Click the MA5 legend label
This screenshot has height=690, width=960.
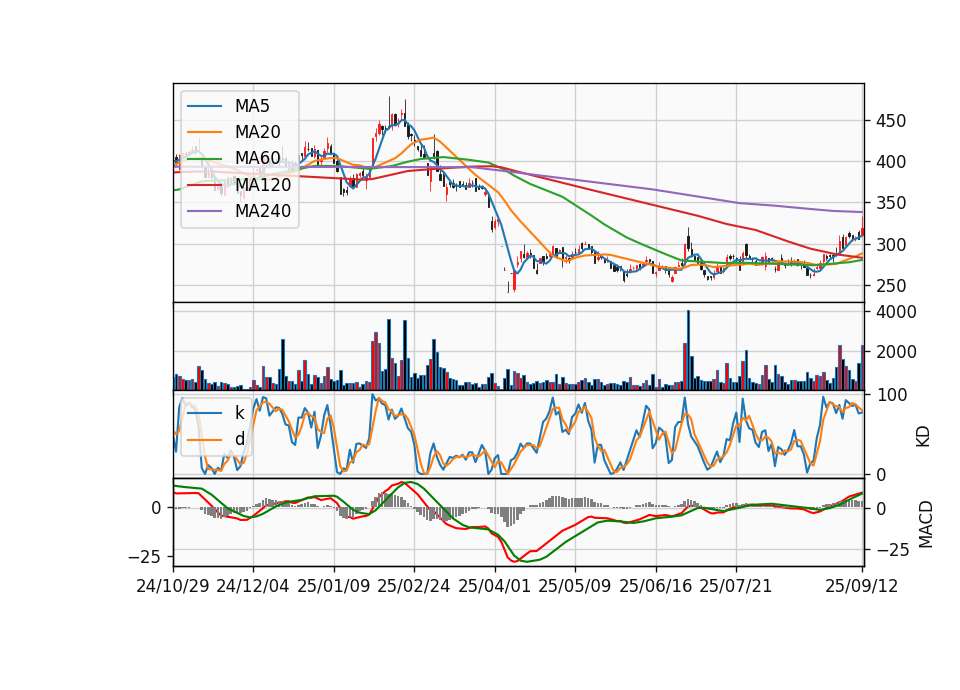[252, 106]
